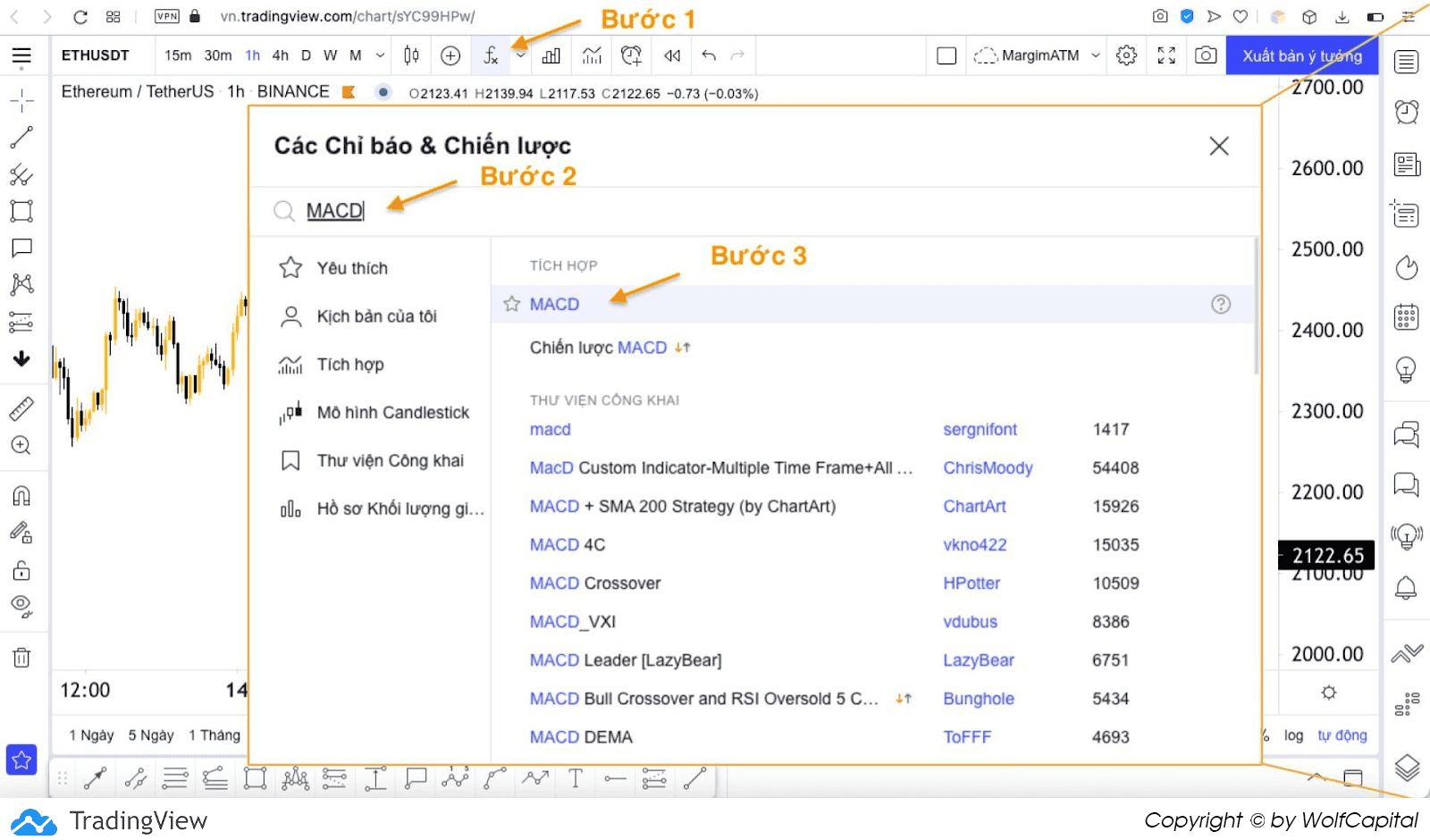Viewport: 1430px width, 840px height.
Task: Open indicator templates icon
Action: tap(592, 55)
